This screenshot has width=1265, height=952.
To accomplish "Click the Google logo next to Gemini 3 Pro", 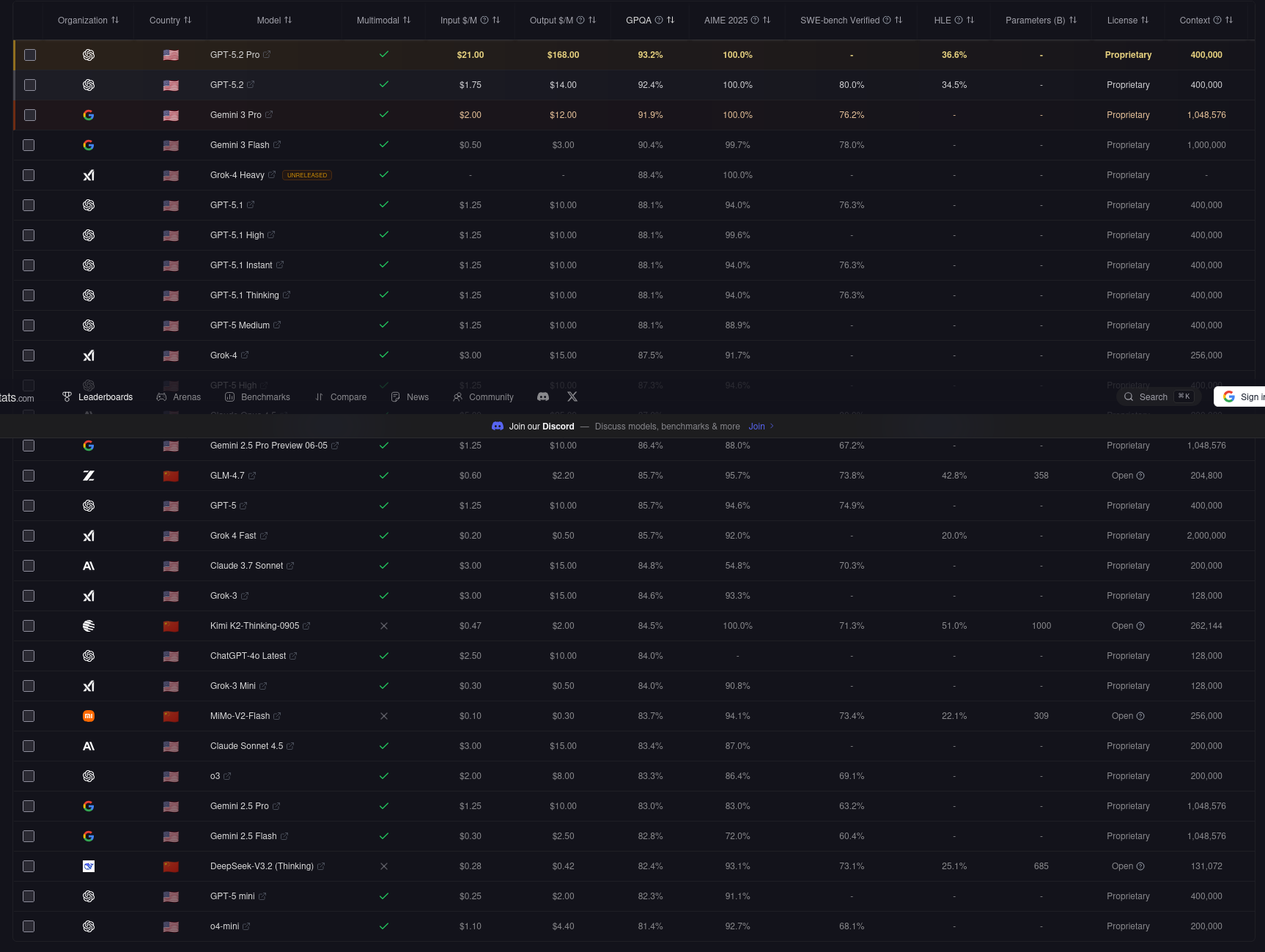I will click(89, 115).
